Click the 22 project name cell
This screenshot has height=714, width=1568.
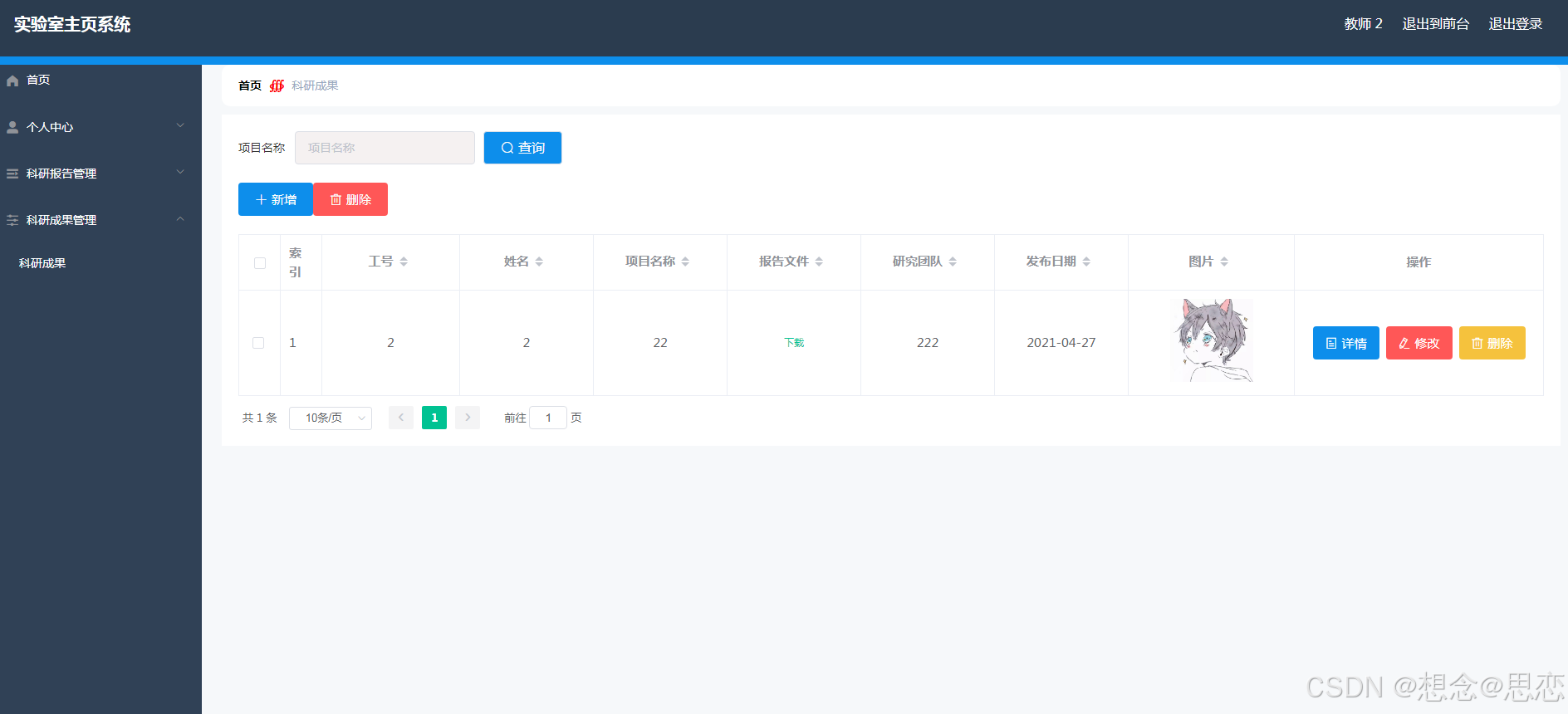[660, 343]
